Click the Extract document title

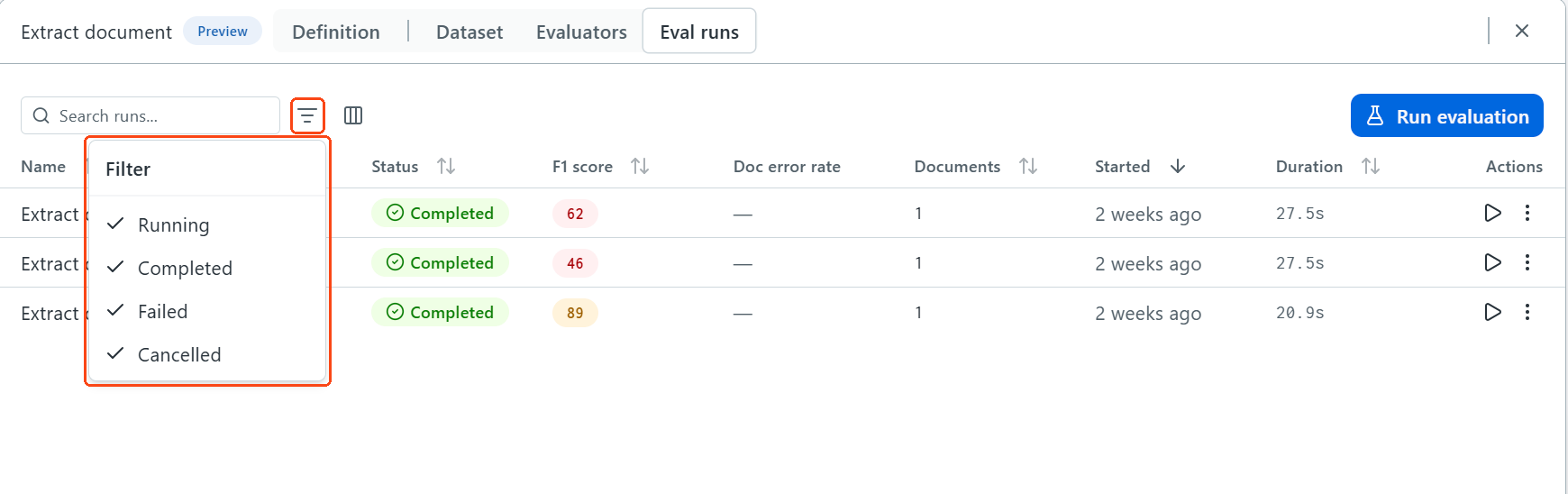tap(96, 32)
